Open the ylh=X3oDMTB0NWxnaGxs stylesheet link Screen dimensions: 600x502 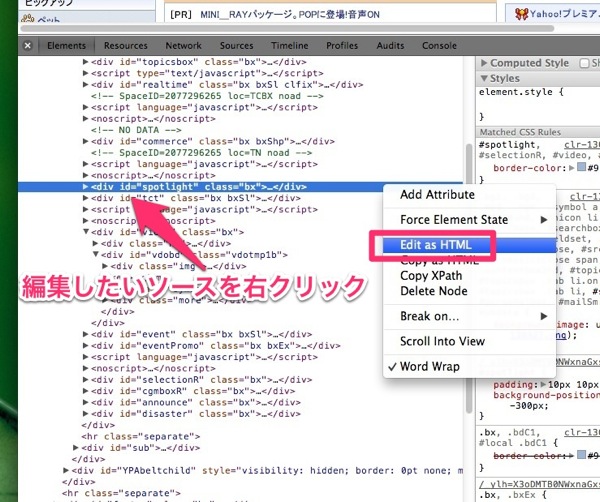[x=540, y=484]
